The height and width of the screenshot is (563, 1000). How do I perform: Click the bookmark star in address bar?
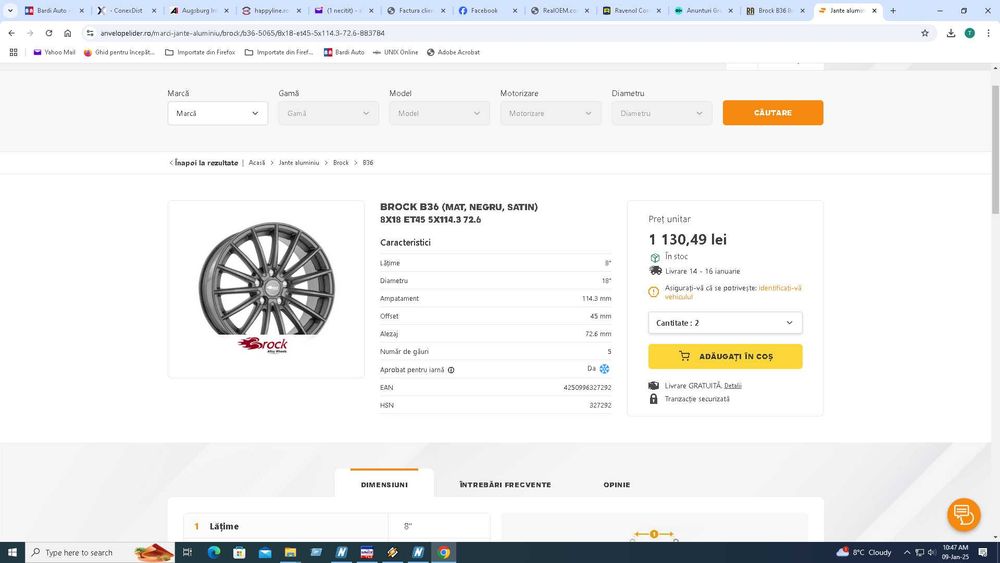(925, 33)
